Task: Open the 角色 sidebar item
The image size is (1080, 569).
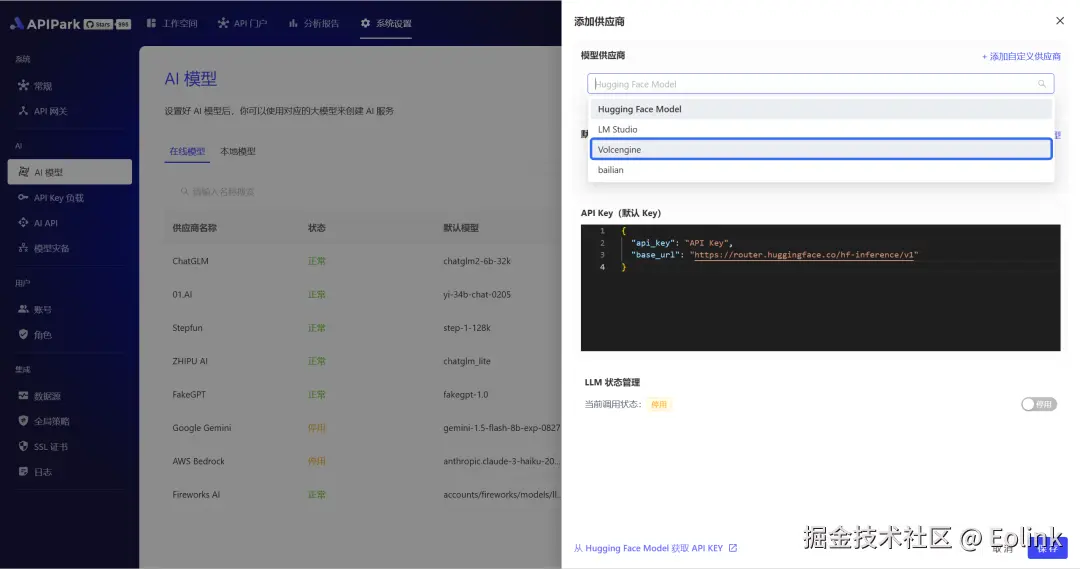Action: coord(70,335)
